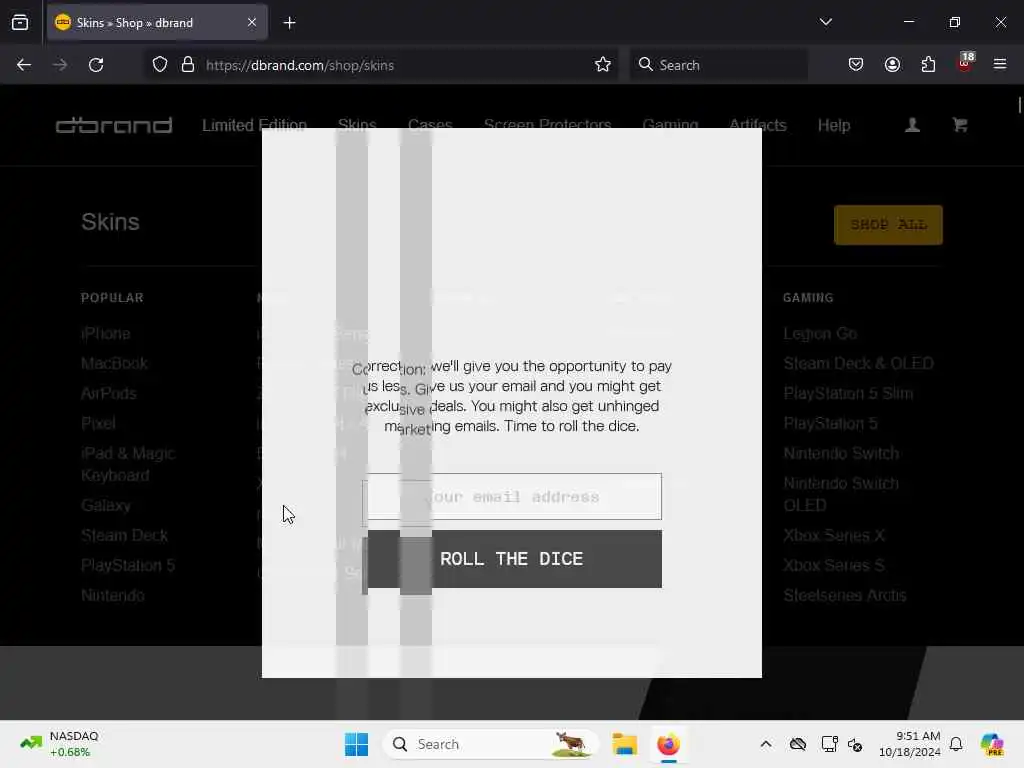Click the email address field
1024x768 pixels.
tap(512, 496)
